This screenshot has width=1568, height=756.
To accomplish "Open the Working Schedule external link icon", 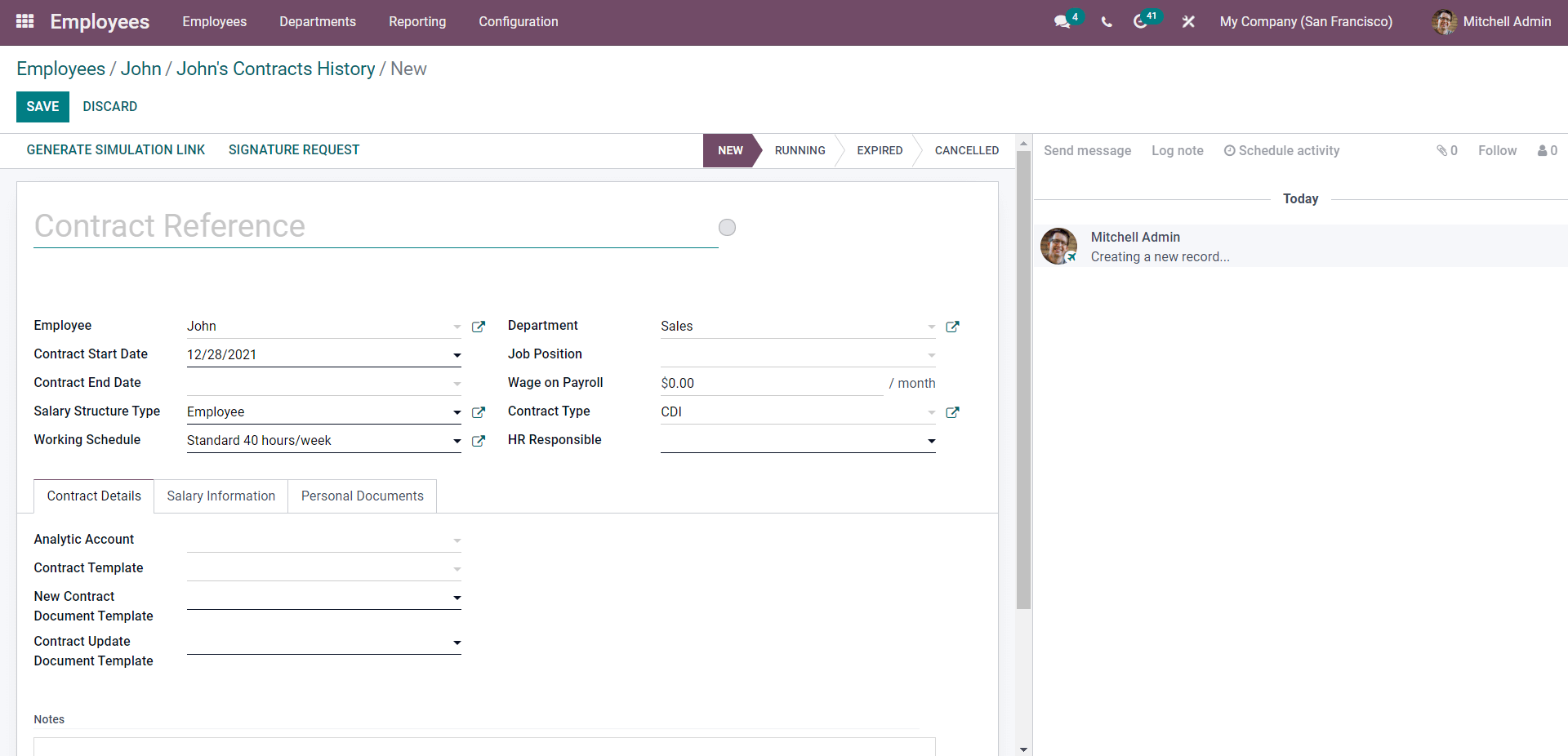I will (x=479, y=441).
